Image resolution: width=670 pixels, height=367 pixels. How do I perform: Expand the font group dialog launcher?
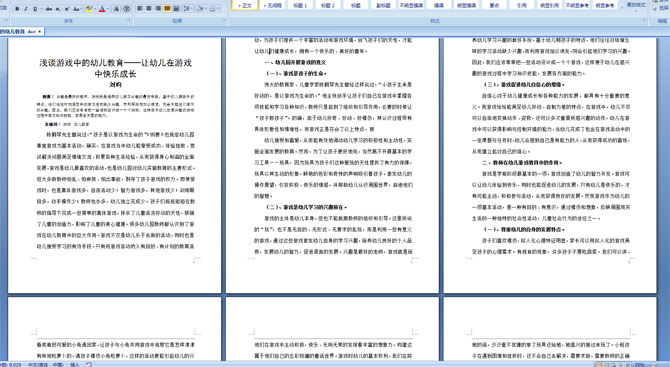point(129,20)
